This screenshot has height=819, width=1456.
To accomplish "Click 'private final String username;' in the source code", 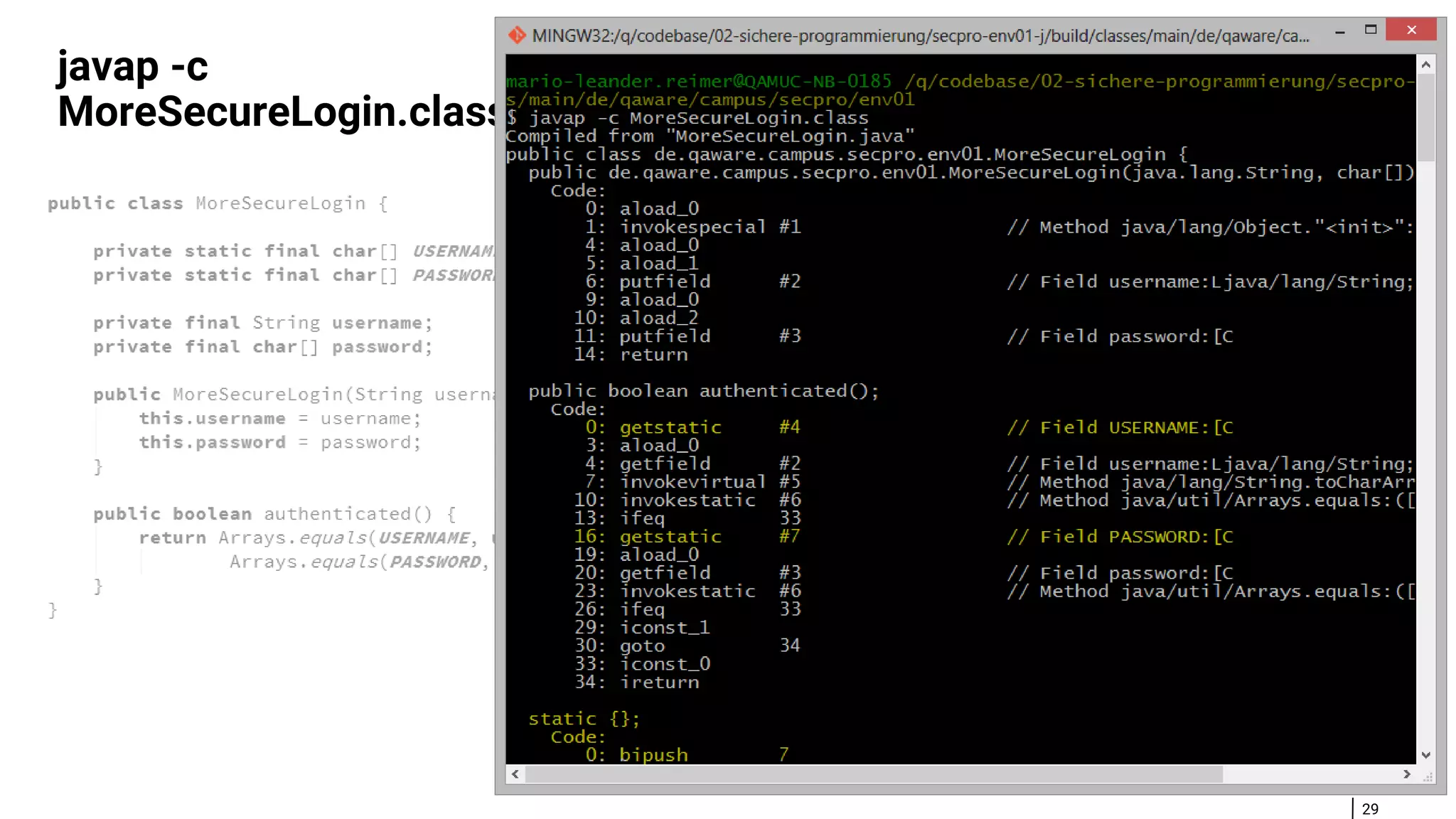I will pyautogui.click(x=263, y=323).
